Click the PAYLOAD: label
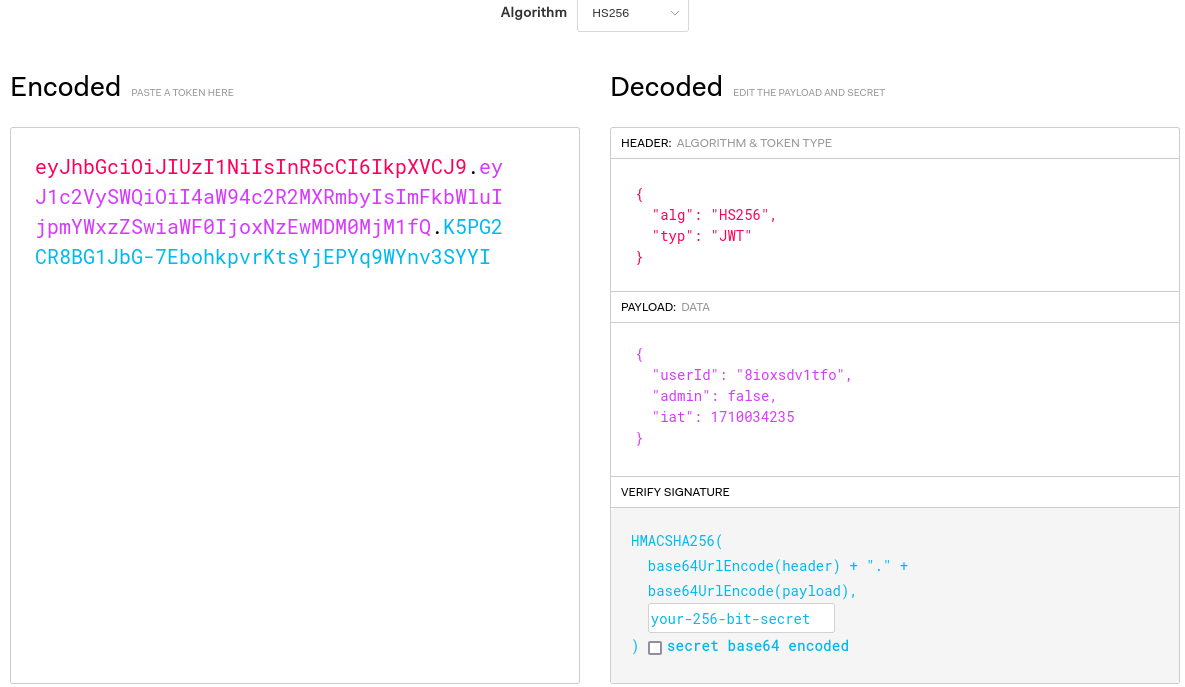Screen dimensions: 1185x687 pos(648,307)
